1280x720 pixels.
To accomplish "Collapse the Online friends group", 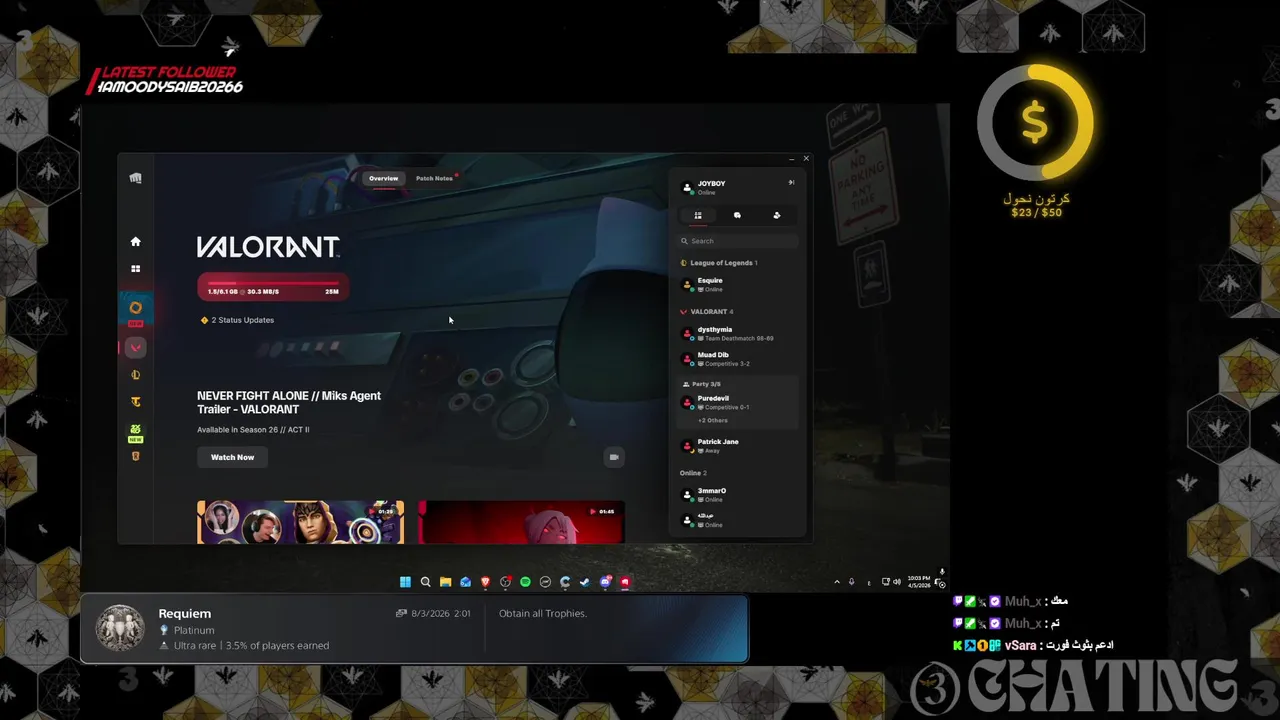I will click(693, 473).
